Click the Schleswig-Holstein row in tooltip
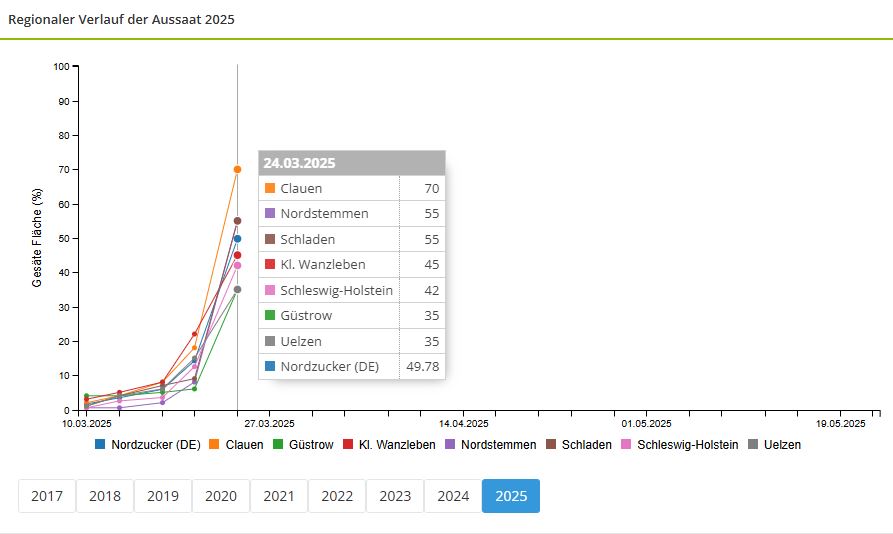 352,290
